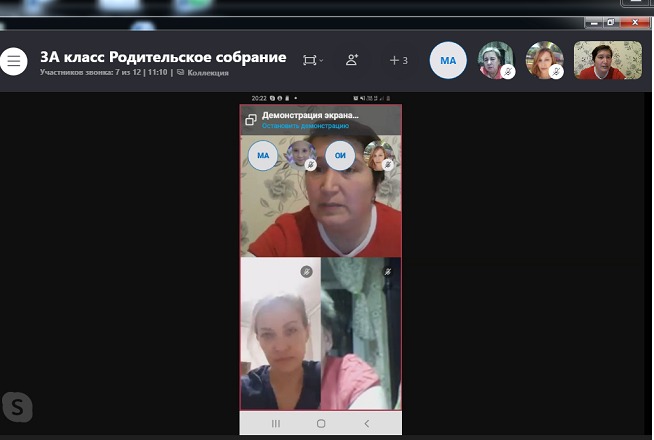
Task: Click 'Остановить демонстрацию' to stop screen sharing
Action: [x=305, y=126]
